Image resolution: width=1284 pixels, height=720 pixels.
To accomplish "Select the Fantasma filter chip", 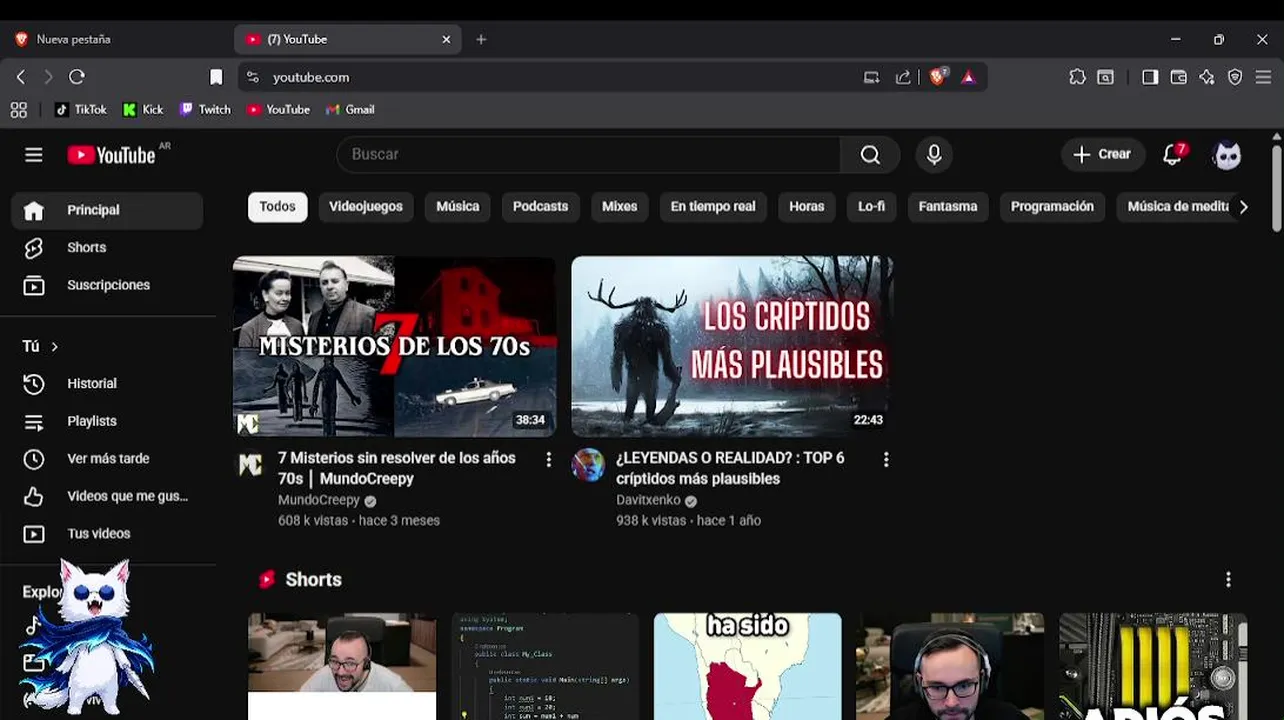I will 948,207.
